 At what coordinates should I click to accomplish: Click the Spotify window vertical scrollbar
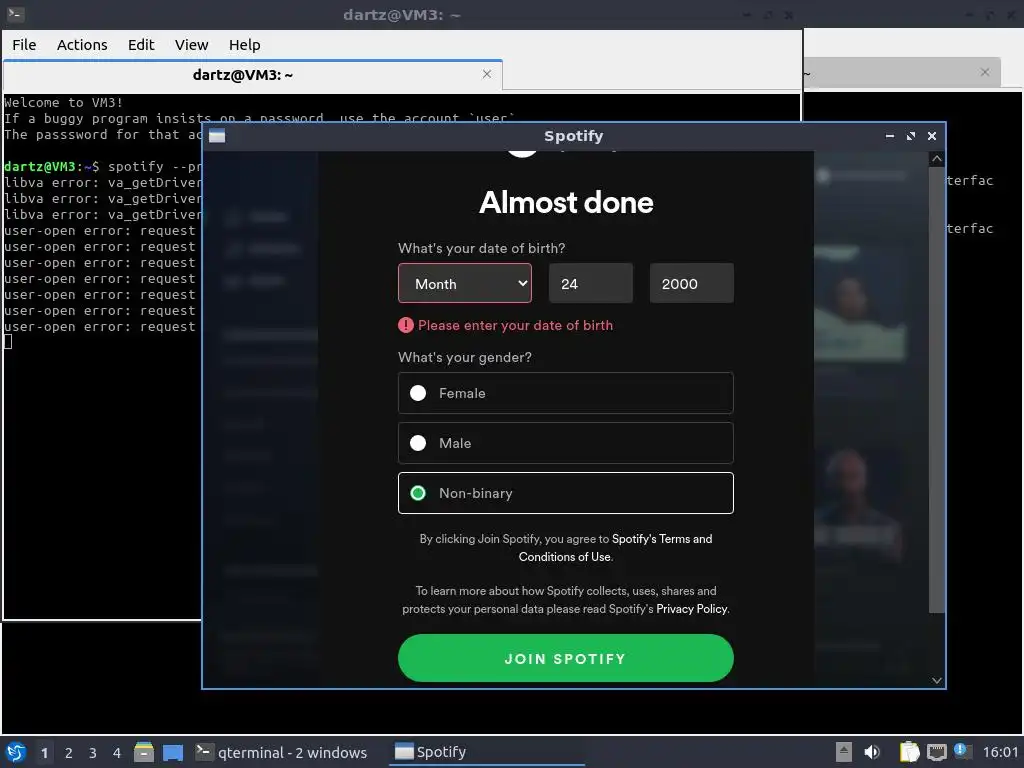click(x=936, y=389)
